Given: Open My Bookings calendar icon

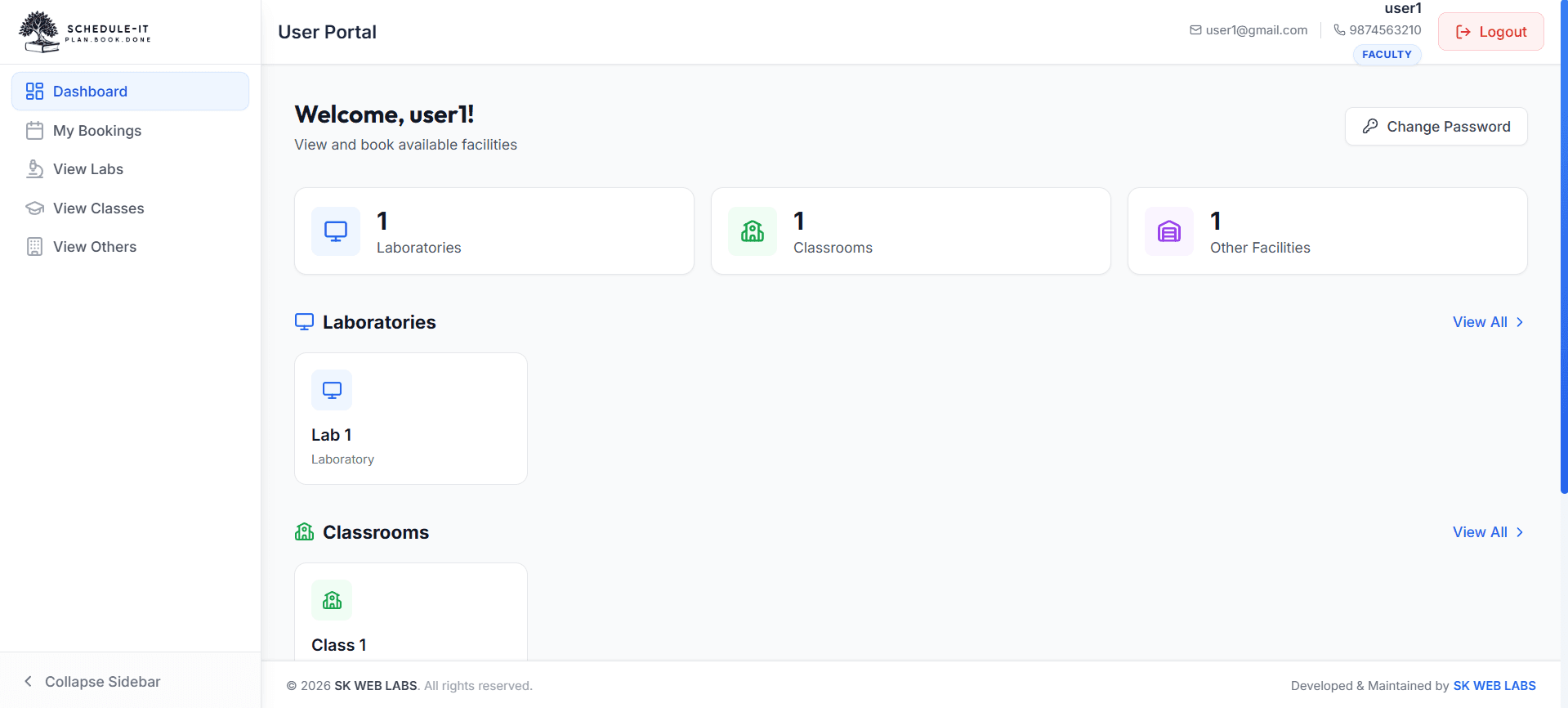Looking at the screenshot, I should pyautogui.click(x=34, y=130).
